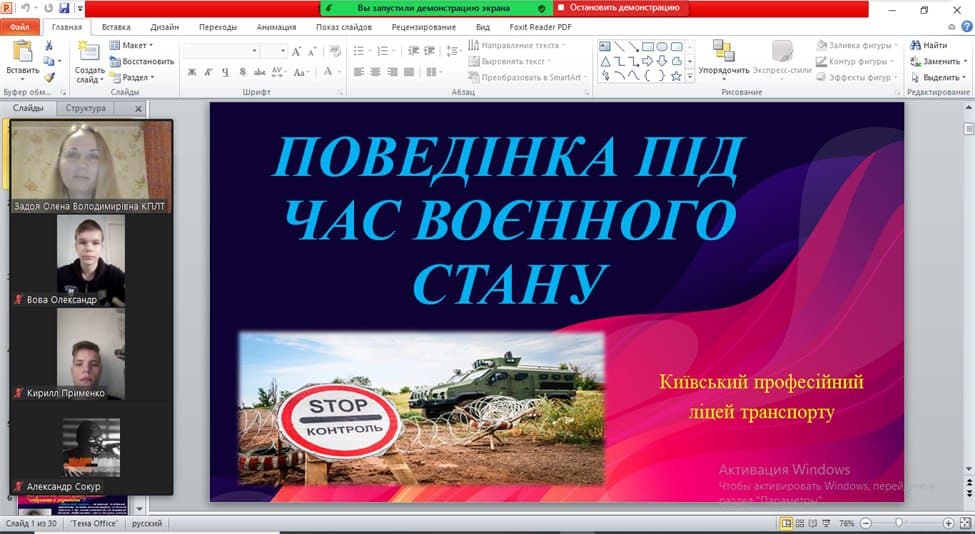Click the Redo icon in quick access toolbar
975x534 pixels.
[x=49, y=9]
